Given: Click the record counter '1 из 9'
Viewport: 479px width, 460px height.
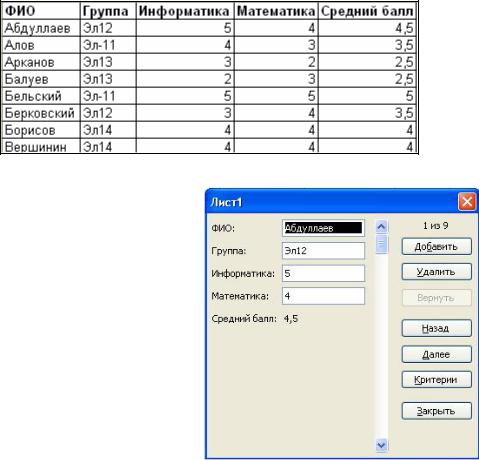Looking at the screenshot, I should pos(435,226).
